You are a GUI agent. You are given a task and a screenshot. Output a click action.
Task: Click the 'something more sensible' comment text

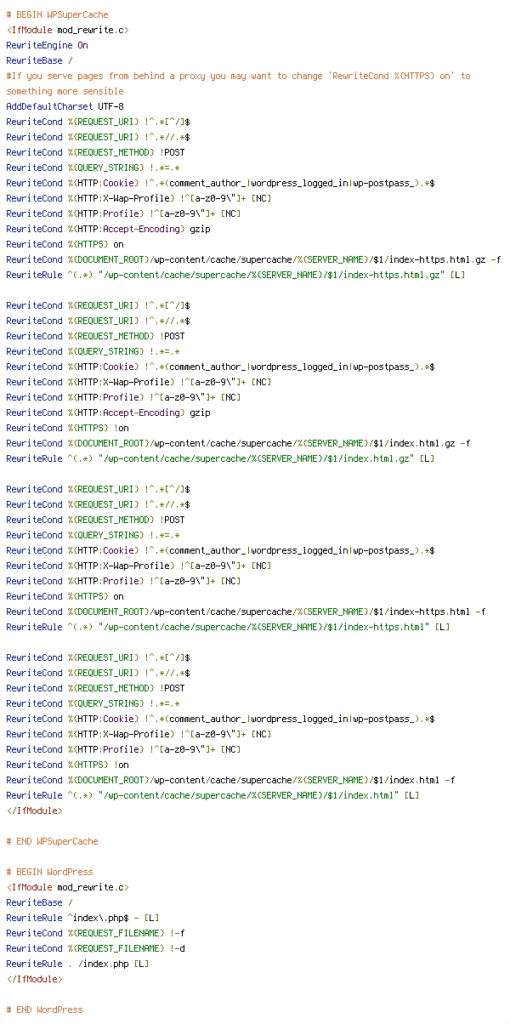[65, 91]
